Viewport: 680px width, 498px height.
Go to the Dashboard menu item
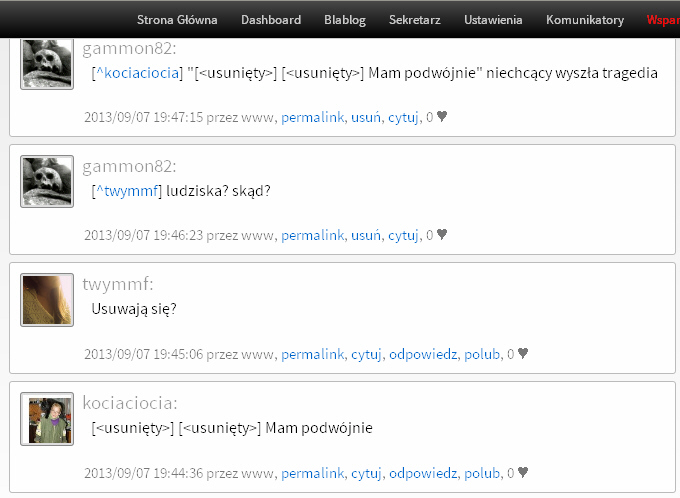pyautogui.click(x=271, y=20)
